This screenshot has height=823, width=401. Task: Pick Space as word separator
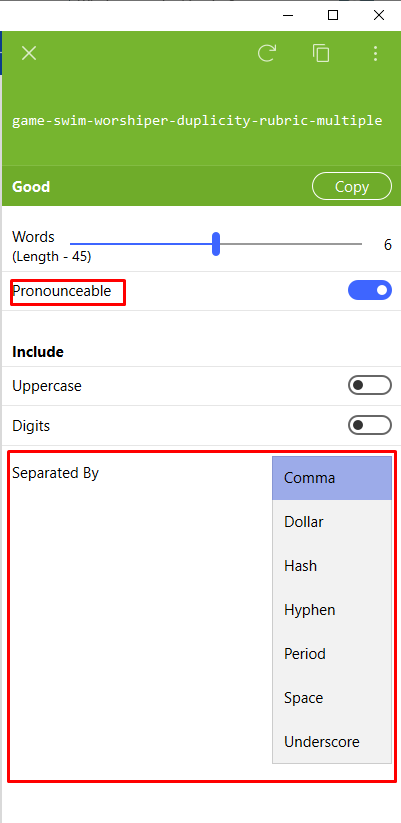click(332, 698)
